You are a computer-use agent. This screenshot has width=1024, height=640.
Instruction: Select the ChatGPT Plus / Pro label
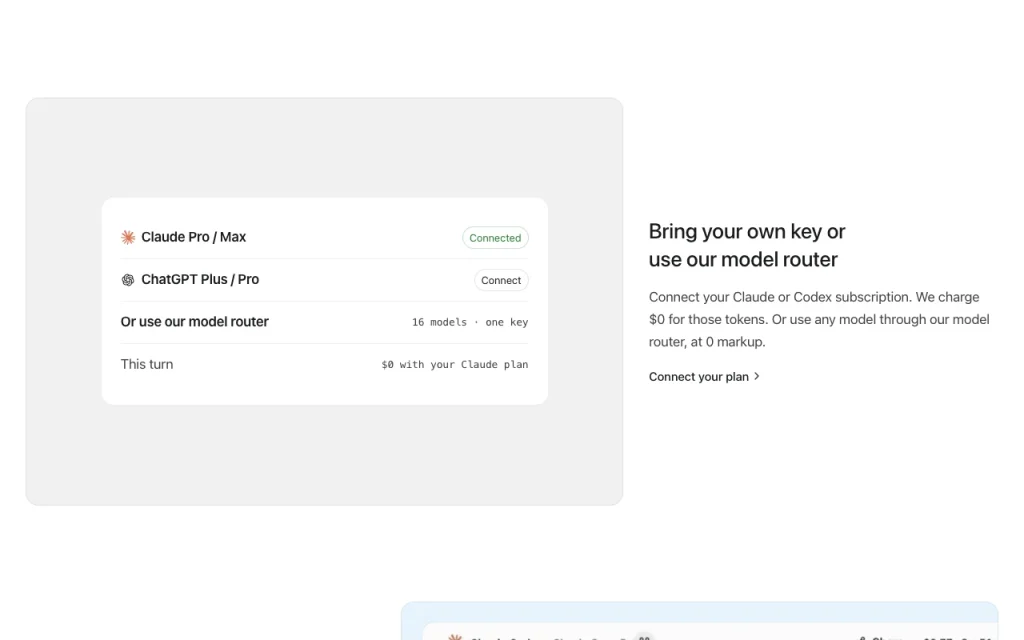200,280
